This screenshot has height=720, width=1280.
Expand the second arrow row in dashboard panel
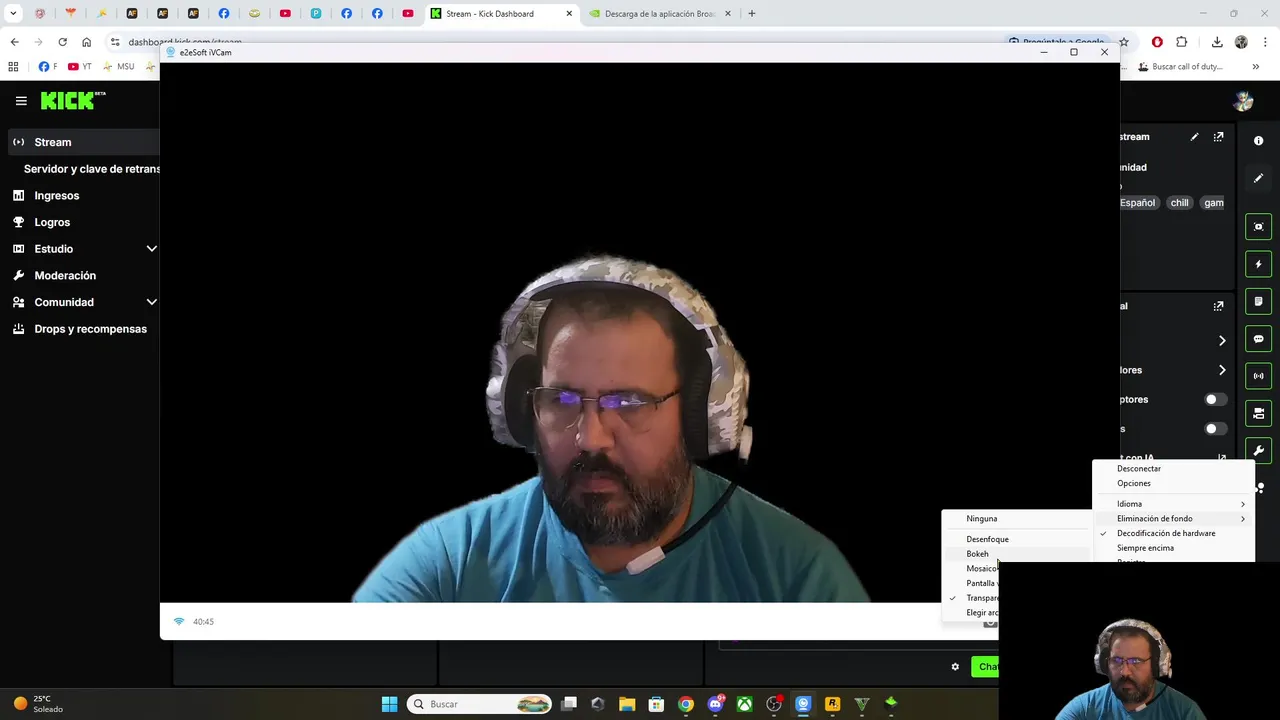[x=1221, y=370]
